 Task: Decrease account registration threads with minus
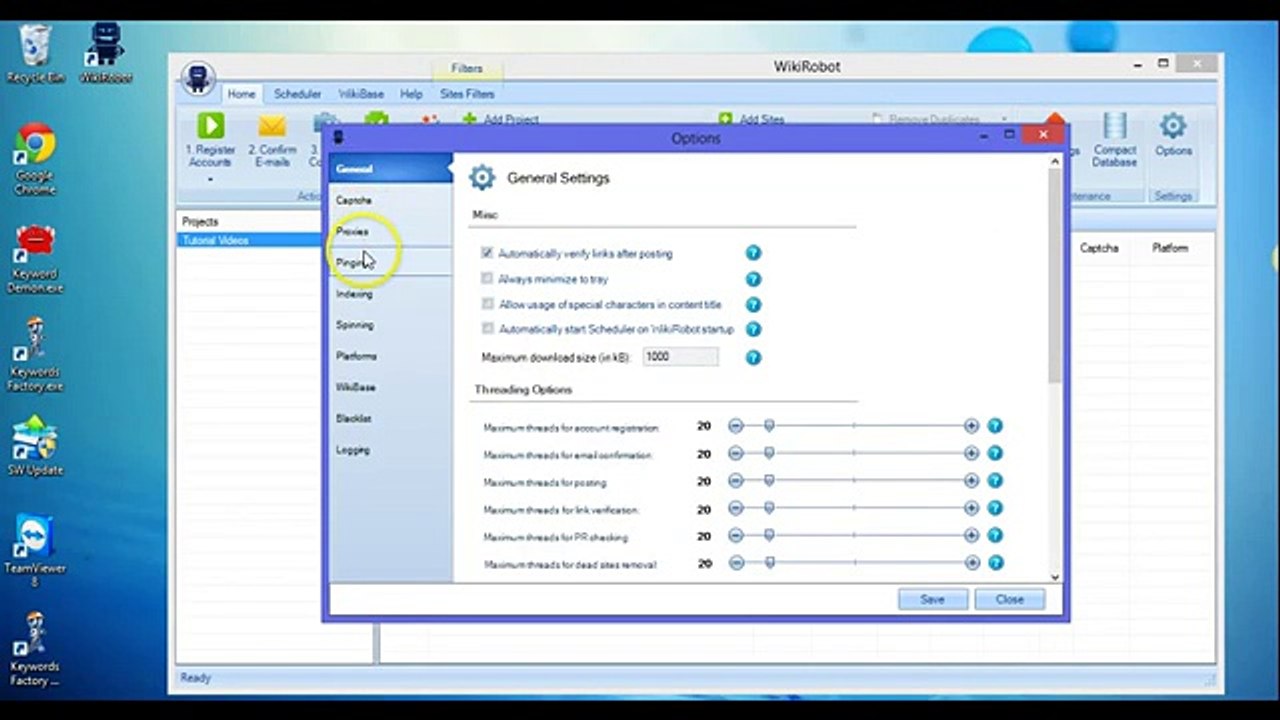pos(736,426)
